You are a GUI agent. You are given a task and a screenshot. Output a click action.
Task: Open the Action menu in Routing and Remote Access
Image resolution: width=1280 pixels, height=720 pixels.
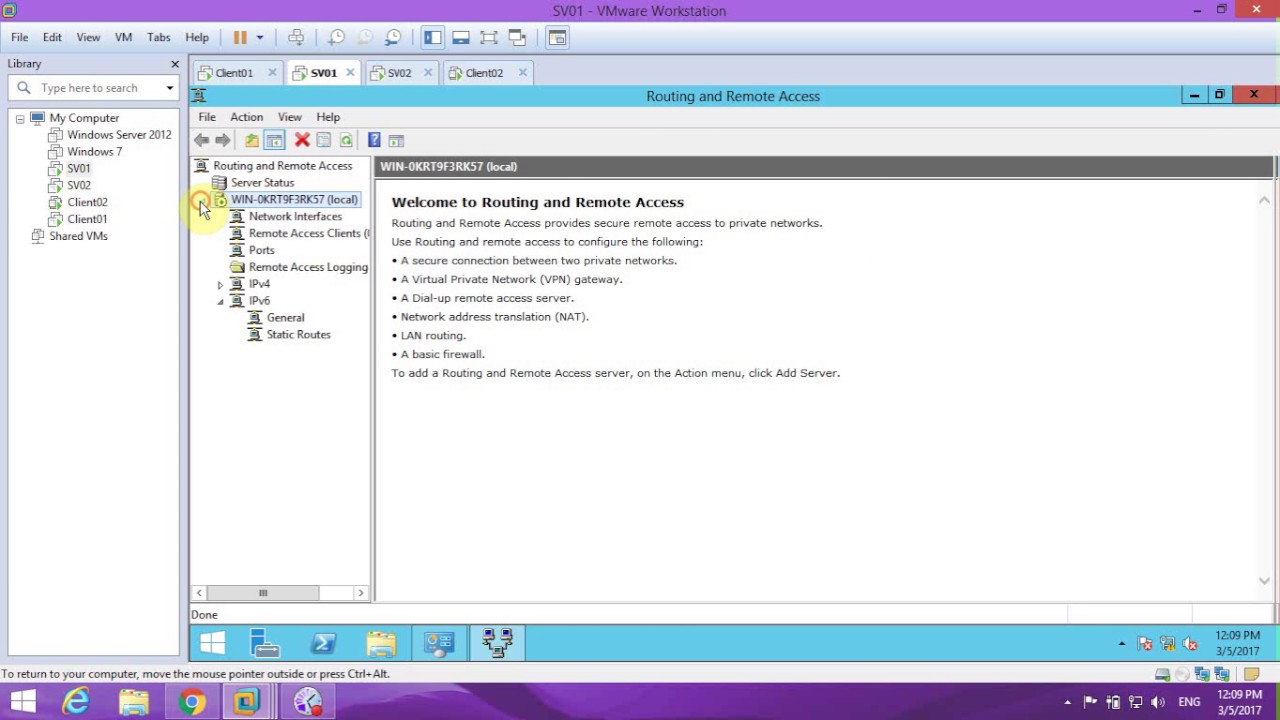246,117
